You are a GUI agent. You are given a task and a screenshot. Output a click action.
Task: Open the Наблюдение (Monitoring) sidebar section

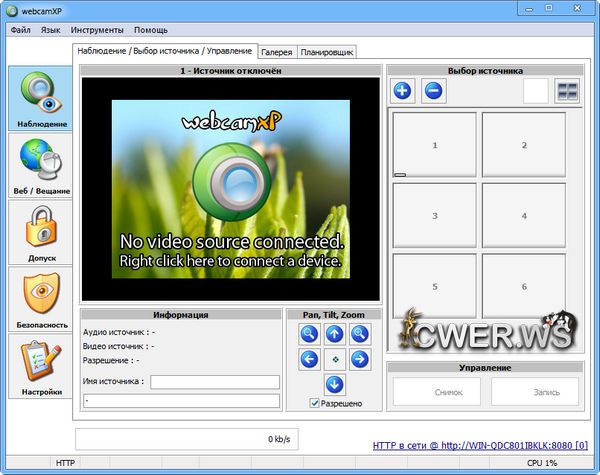(42, 99)
